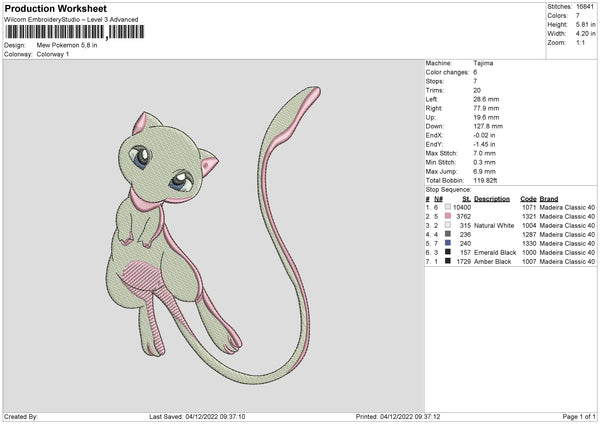
Task: Click 'Madeira Classic 40' in the 1330 row
Action: pyautogui.click(x=567, y=244)
